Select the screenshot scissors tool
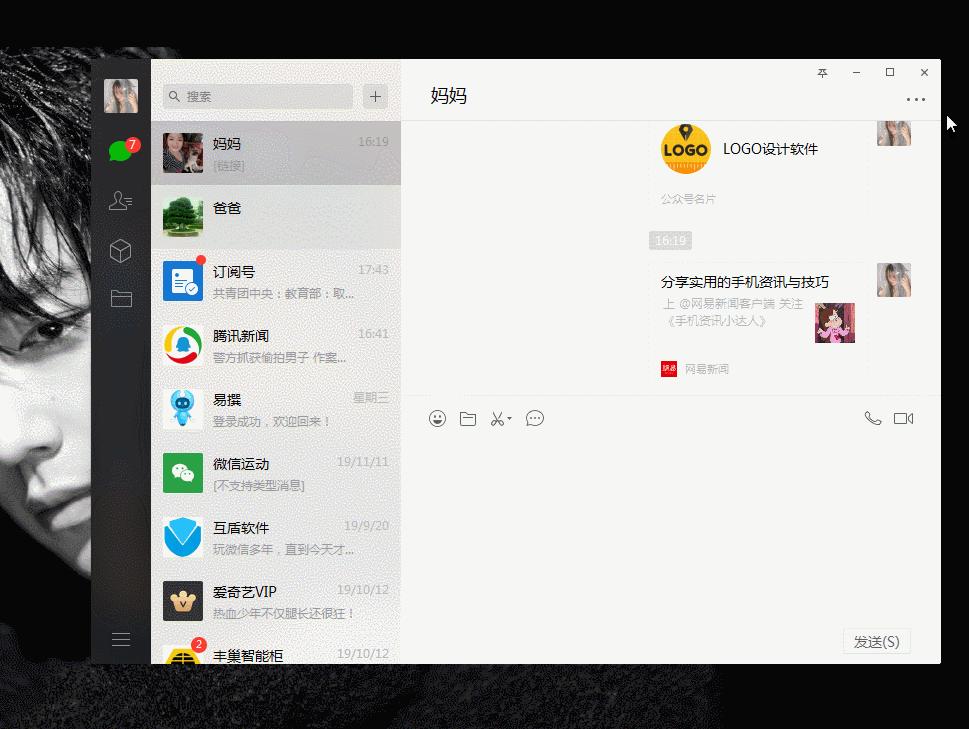The image size is (969, 729). click(x=497, y=418)
